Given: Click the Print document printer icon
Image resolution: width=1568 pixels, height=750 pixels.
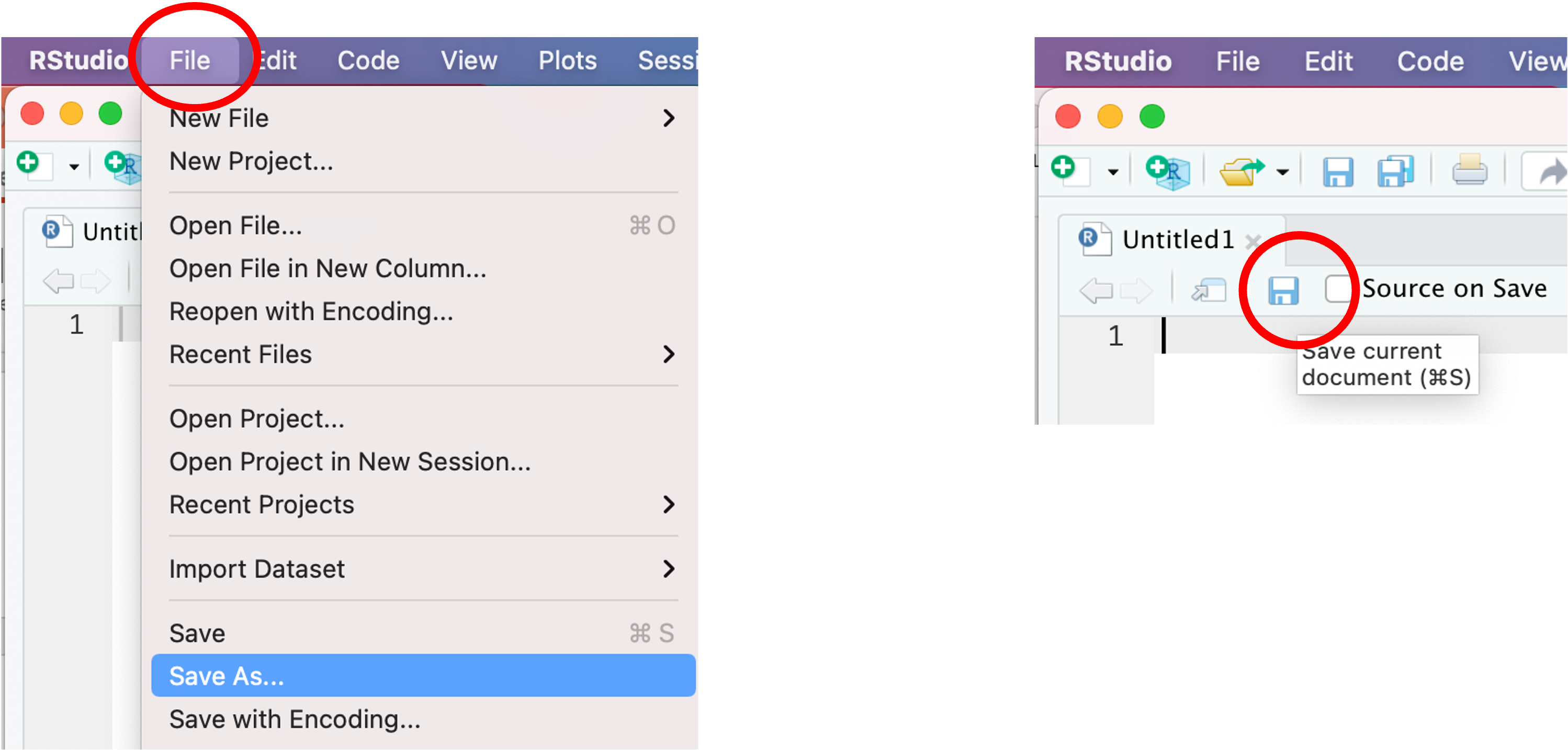Looking at the screenshot, I should coord(1470,171).
